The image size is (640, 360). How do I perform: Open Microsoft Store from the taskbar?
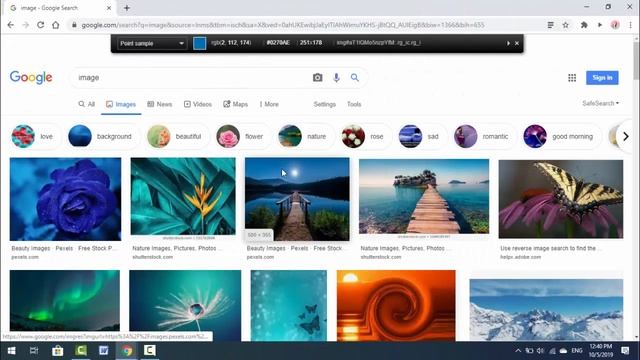click(x=58, y=351)
